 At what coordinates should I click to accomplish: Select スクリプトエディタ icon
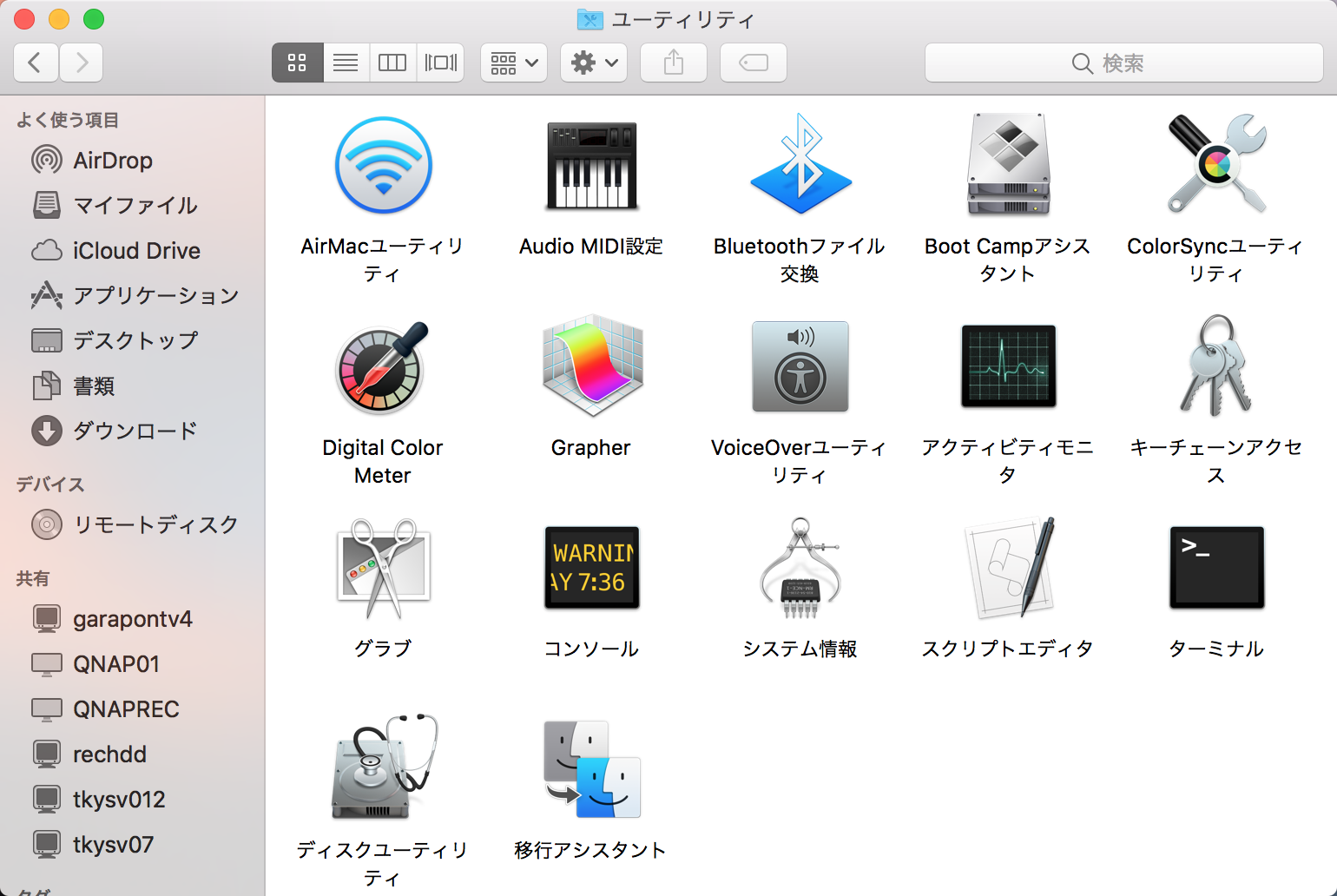click(x=1010, y=567)
